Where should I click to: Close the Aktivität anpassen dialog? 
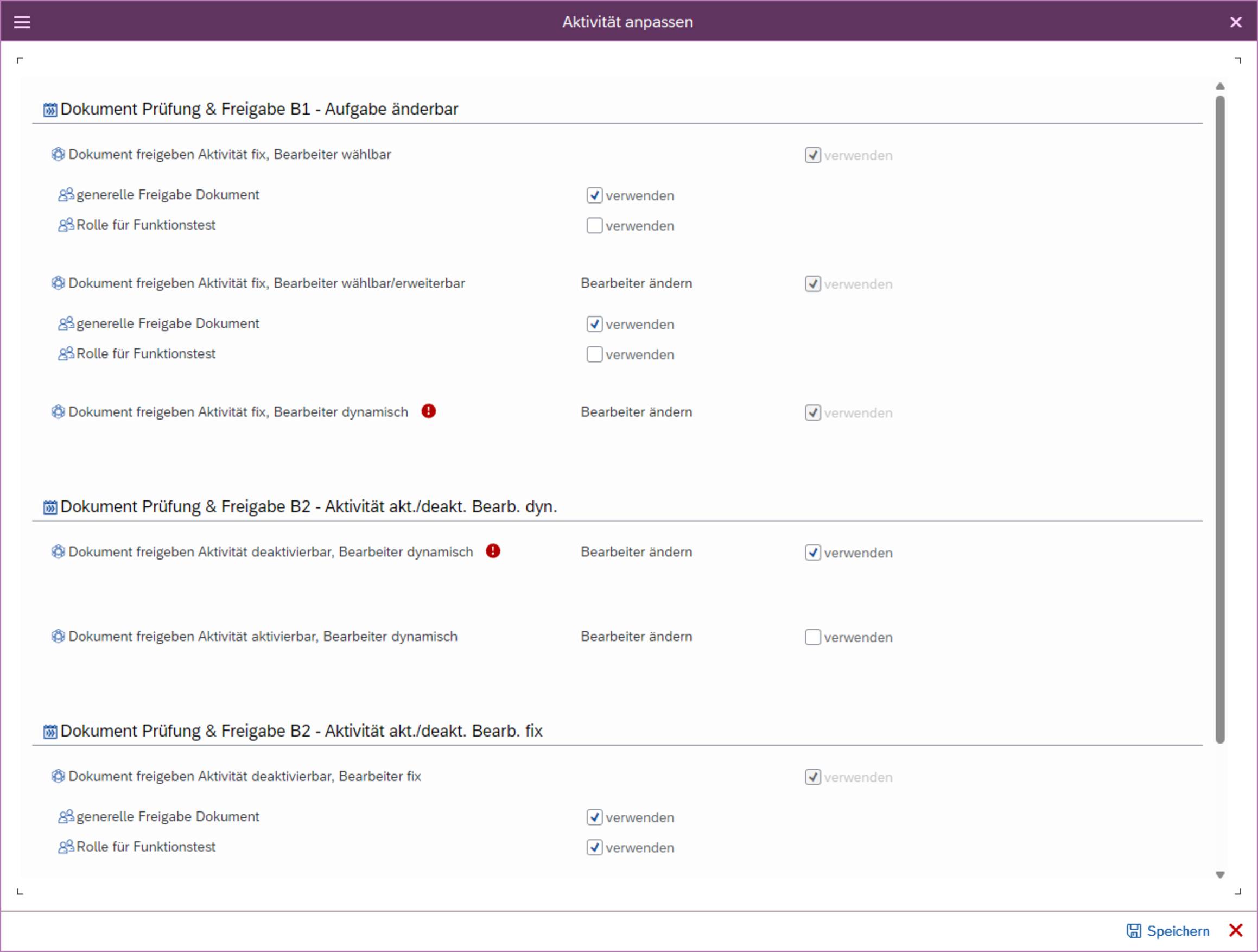(x=1235, y=22)
